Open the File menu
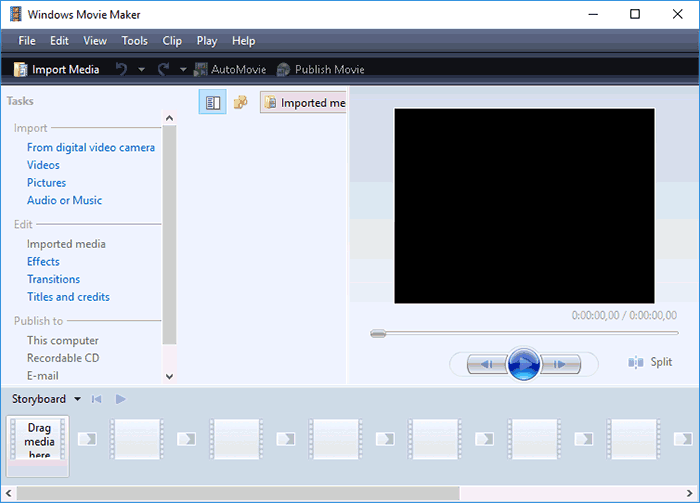This screenshot has height=503, width=700. tap(27, 41)
